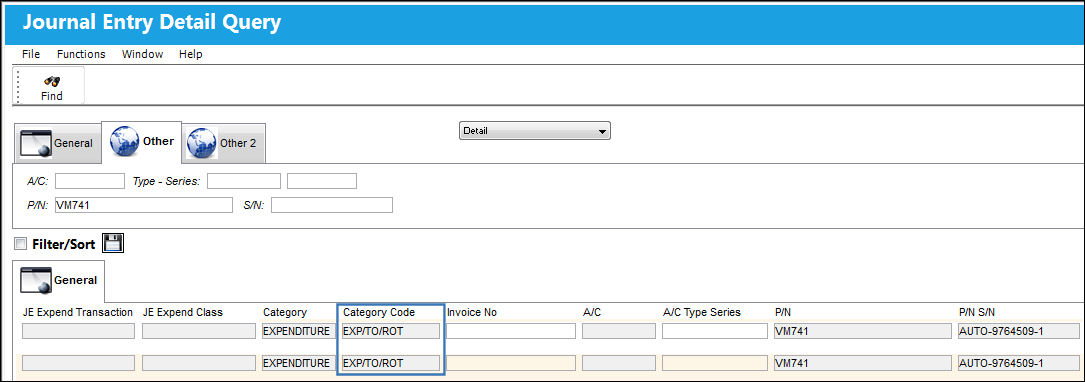The height and width of the screenshot is (382, 1085).
Task: Open the Window menu
Action: (143, 54)
